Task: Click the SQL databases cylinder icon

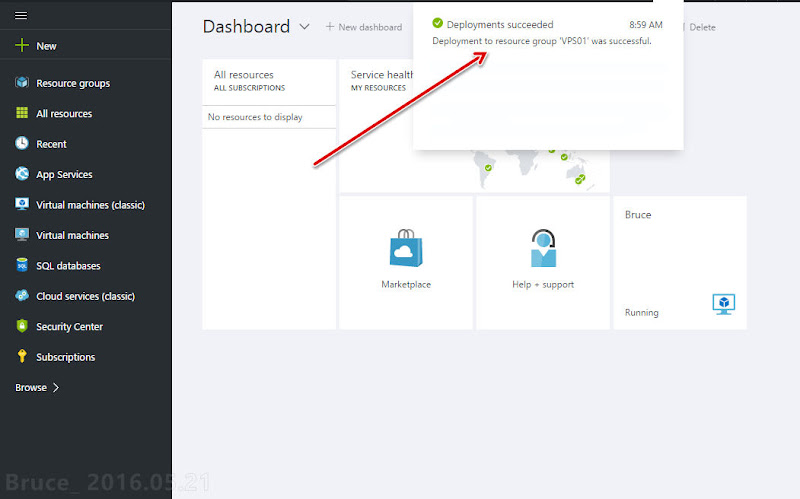Action: pyautogui.click(x=22, y=265)
